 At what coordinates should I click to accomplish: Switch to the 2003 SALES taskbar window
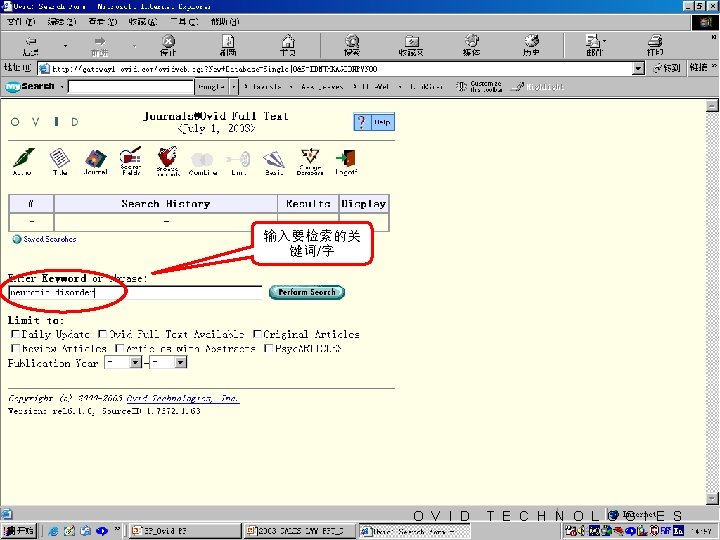[300, 531]
